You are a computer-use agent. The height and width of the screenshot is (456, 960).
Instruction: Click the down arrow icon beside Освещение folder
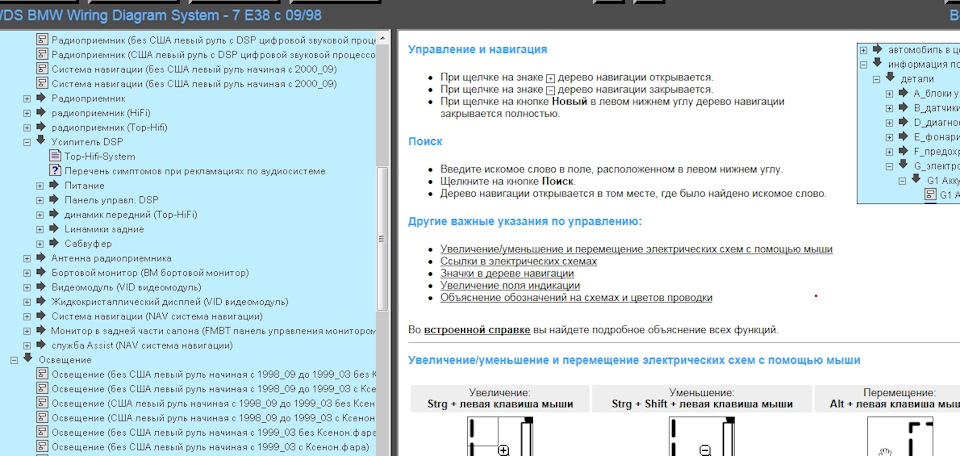pyautogui.click(x=28, y=359)
